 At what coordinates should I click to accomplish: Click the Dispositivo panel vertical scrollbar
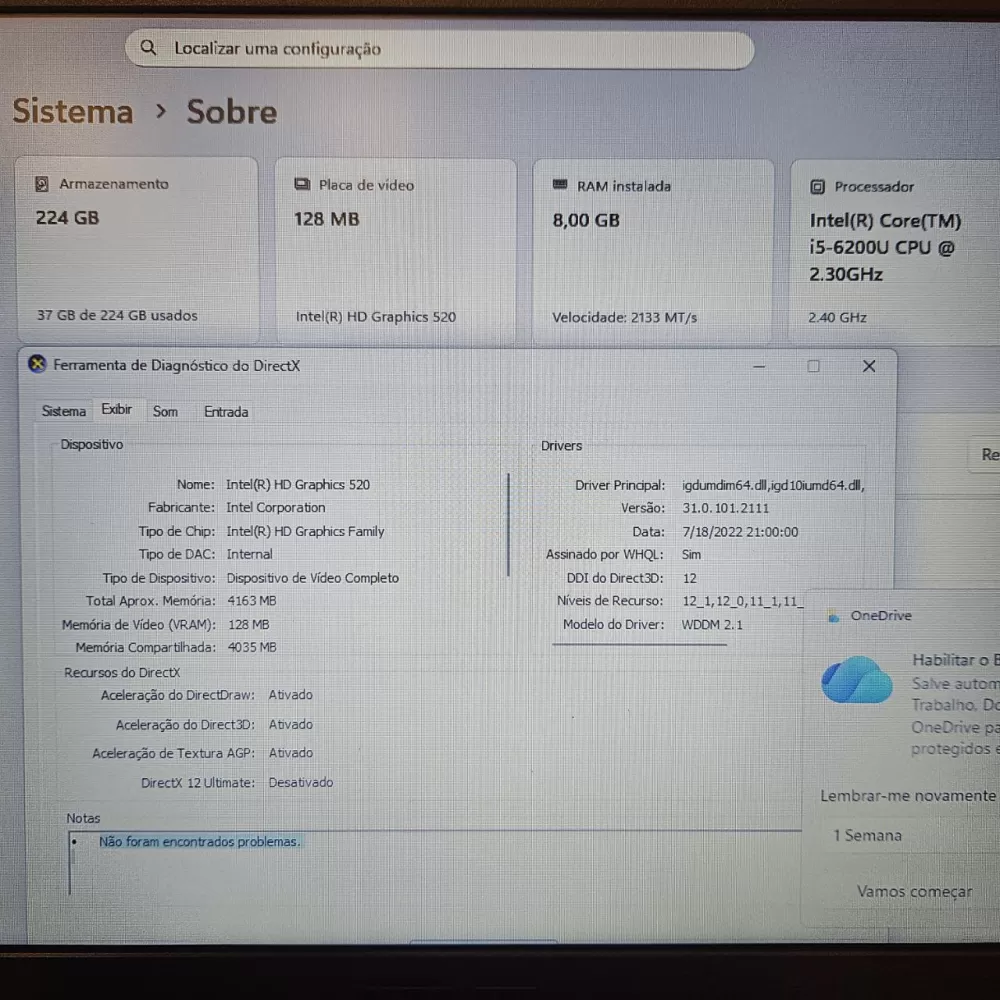(x=509, y=525)
